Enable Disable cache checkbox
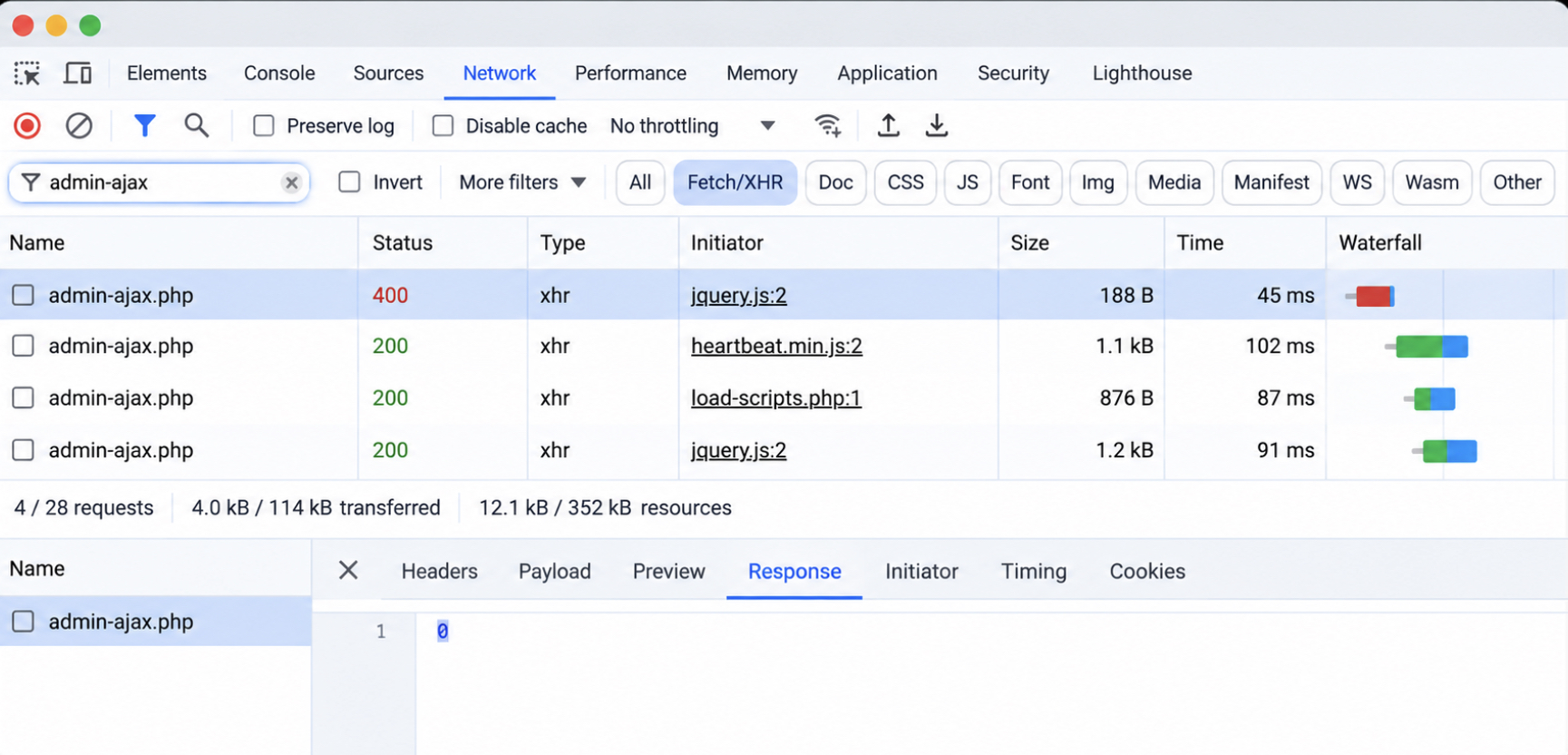Viewport: 1568px width, 755px height. (x=443, y=125)
